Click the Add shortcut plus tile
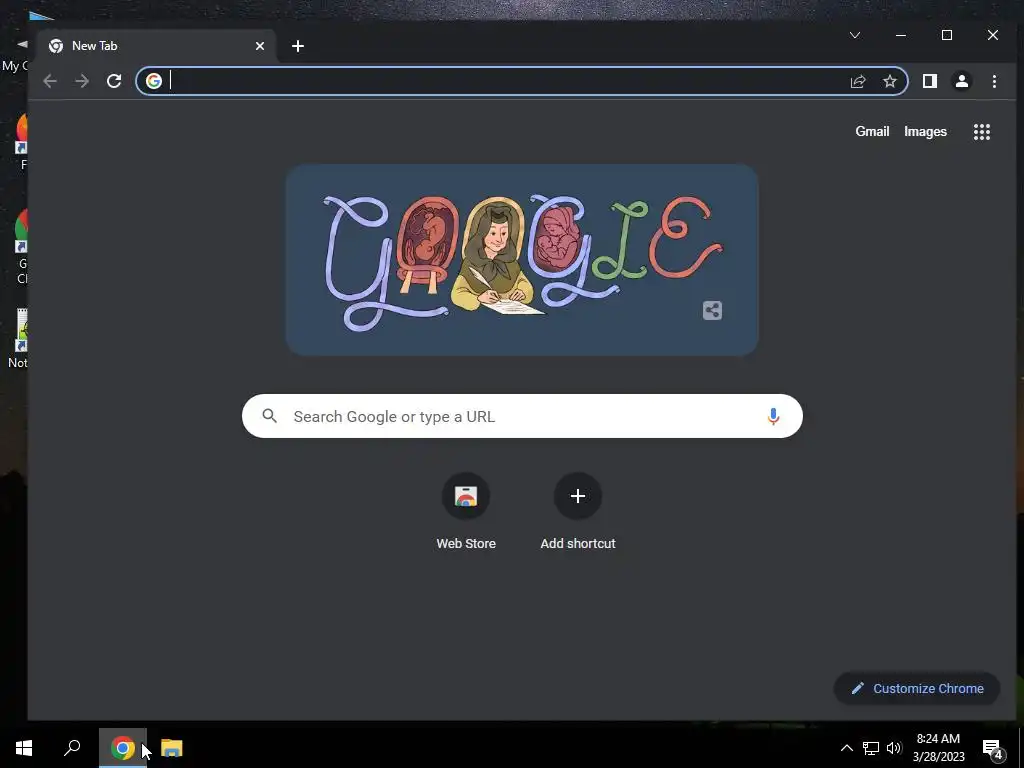Screen dimensions: 1024x768 (578, 513)
